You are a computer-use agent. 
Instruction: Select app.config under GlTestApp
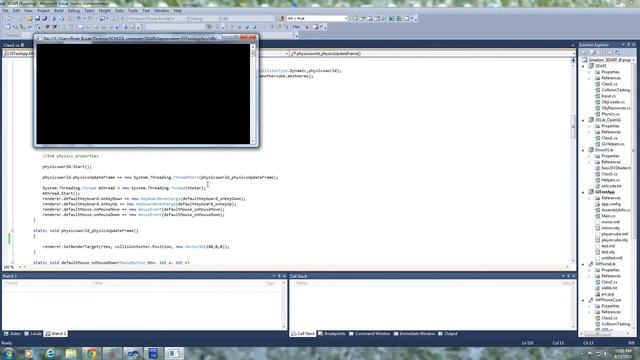point(611,204)
